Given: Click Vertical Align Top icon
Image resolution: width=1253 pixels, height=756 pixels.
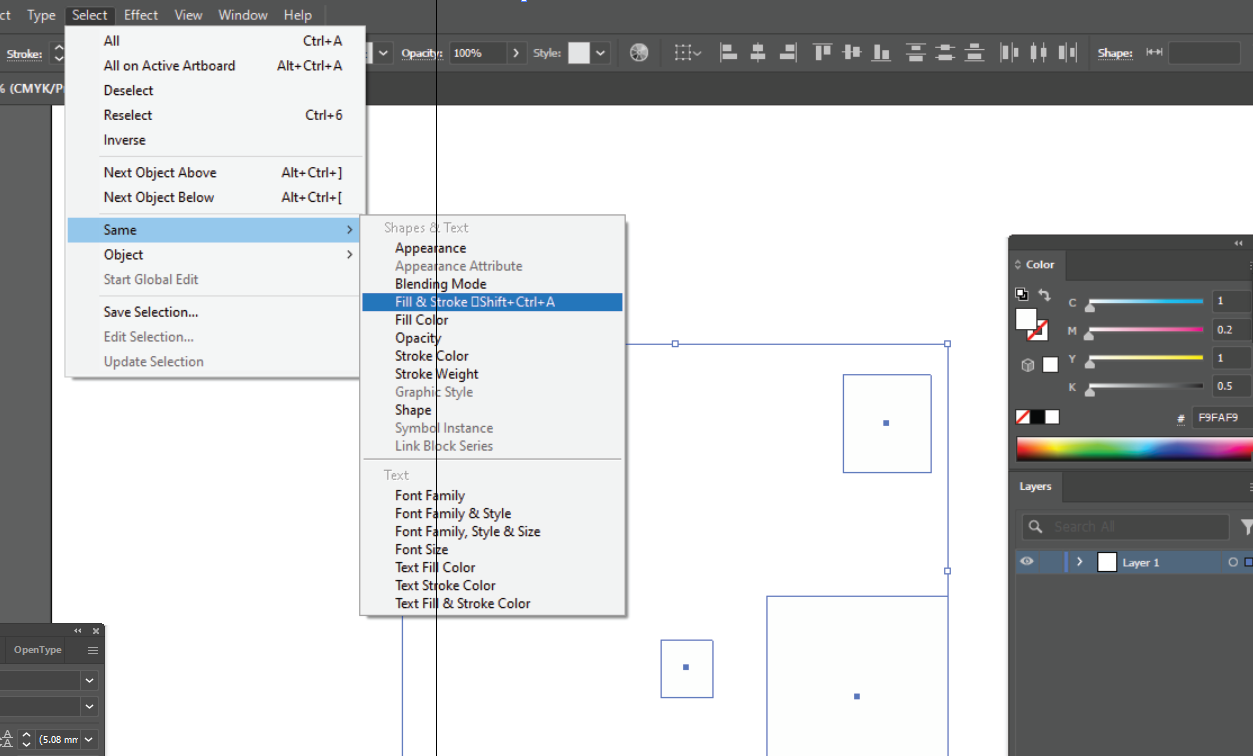Looking at the screenshot, I should tap(822, 53).
